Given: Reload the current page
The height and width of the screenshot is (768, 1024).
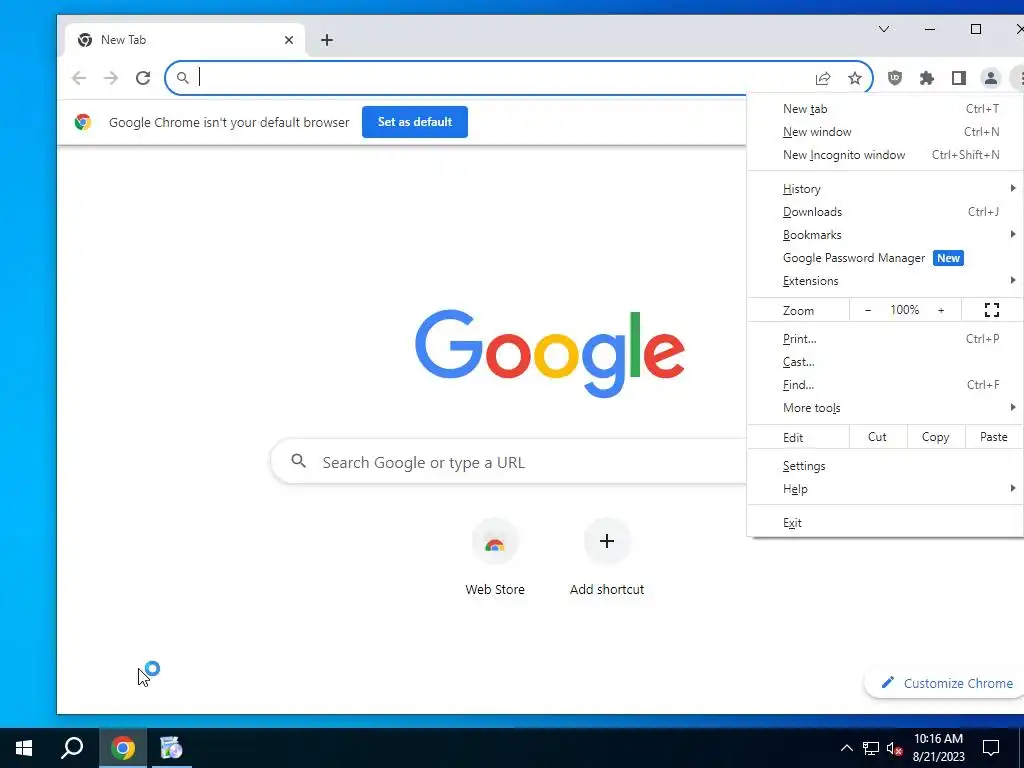Looking at the screenshot, I should pyautogui.click(x=143, y=78).
